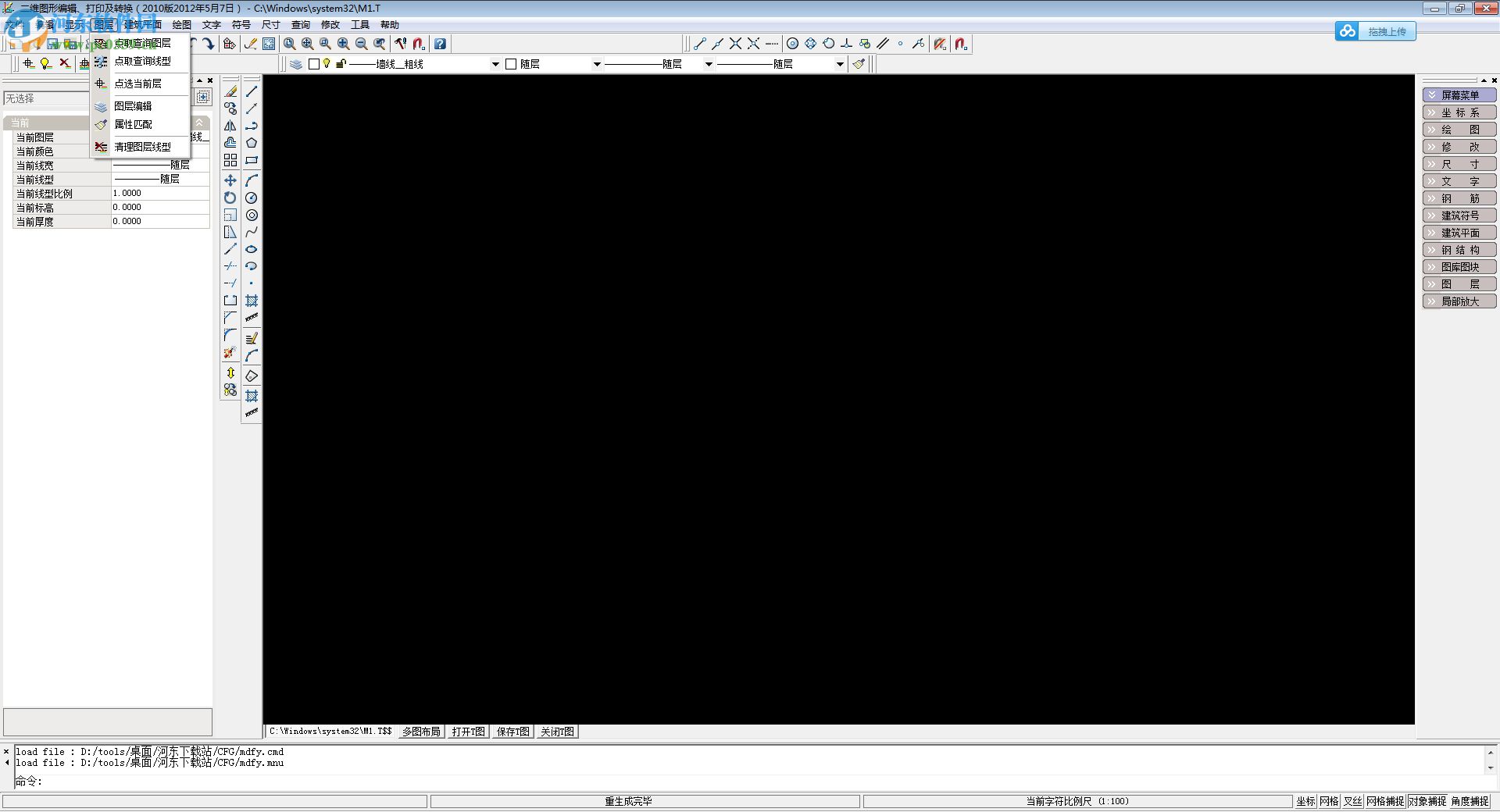Choose 清理图层线型 menu entry
Viewport: 1500px width, 812px height.
[x=141, y=147]
